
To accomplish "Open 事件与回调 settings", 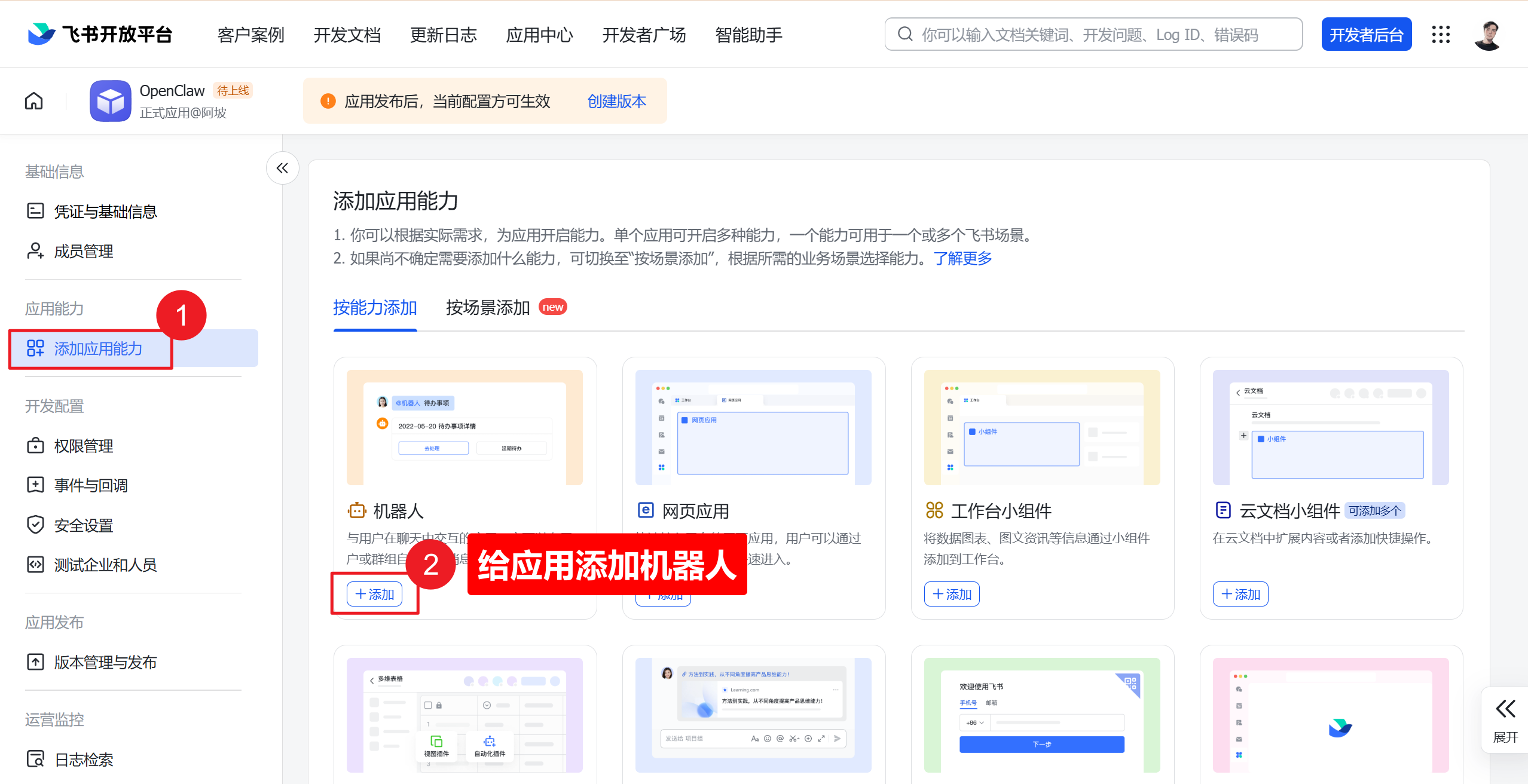I will [x=91, y=485].
